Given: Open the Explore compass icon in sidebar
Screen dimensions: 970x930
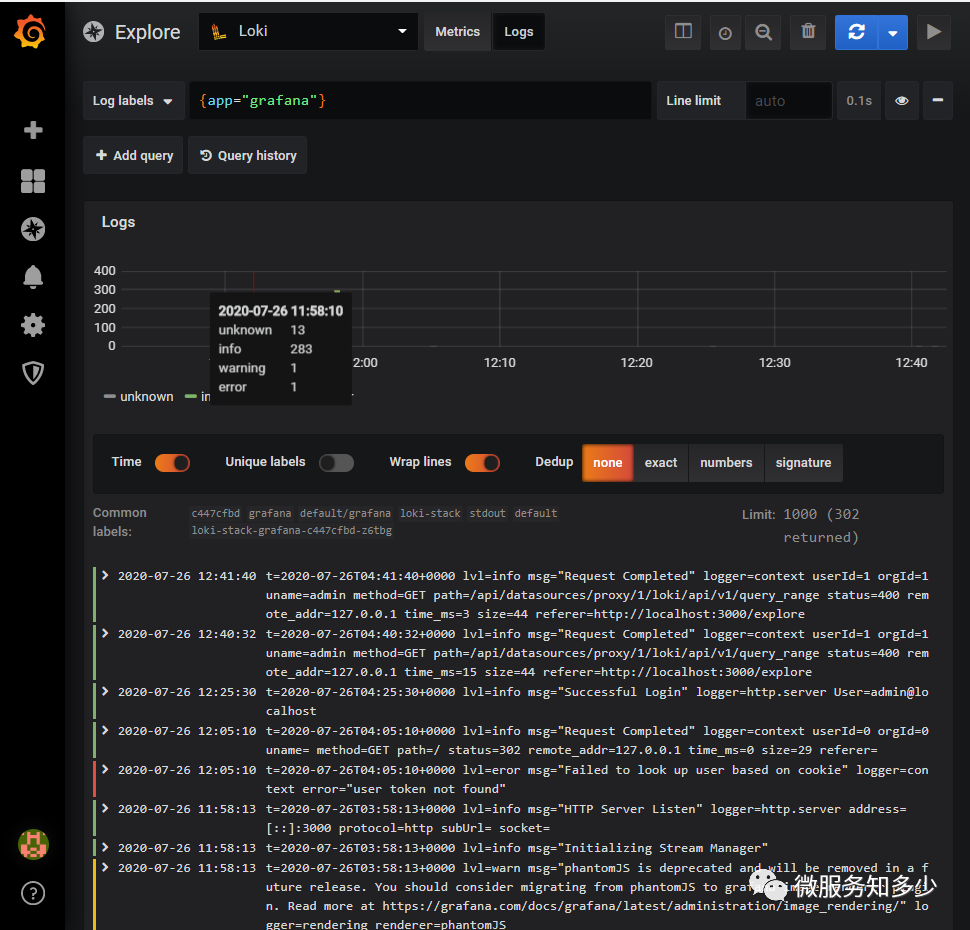Looking at the screenshot, I should 33,229.
